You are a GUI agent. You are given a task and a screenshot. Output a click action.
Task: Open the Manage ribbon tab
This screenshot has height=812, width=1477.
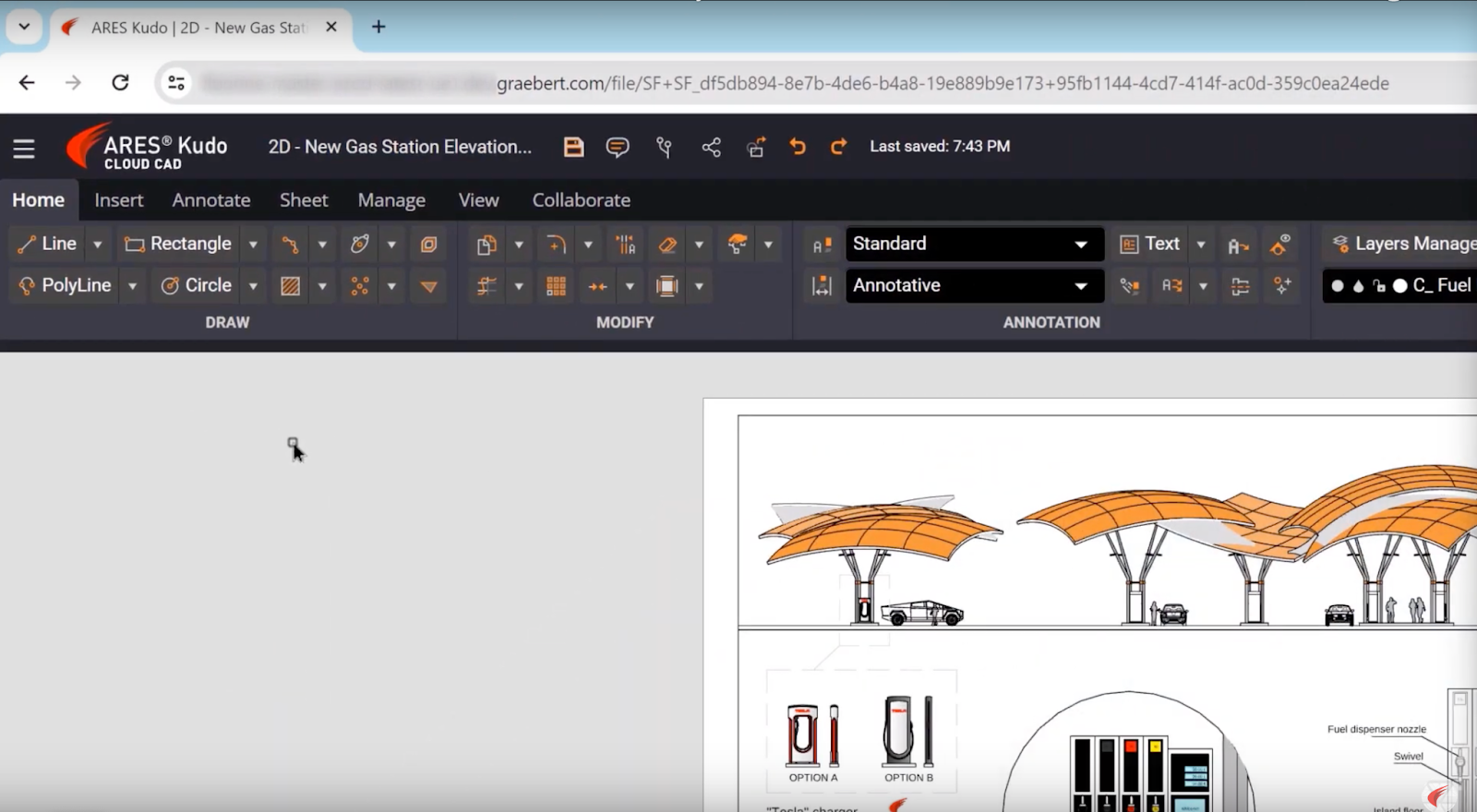(x=391, y=200)
